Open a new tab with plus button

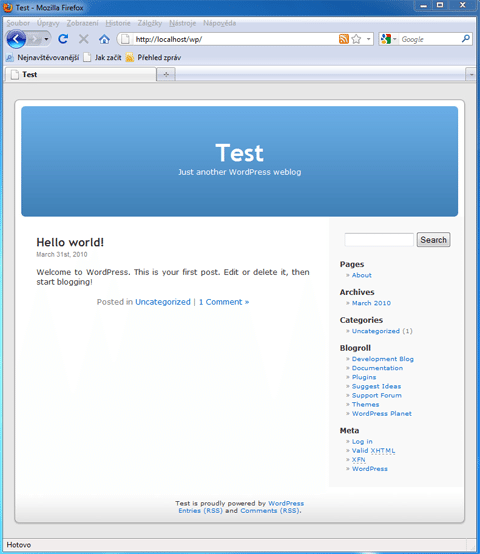coord(166,75)
